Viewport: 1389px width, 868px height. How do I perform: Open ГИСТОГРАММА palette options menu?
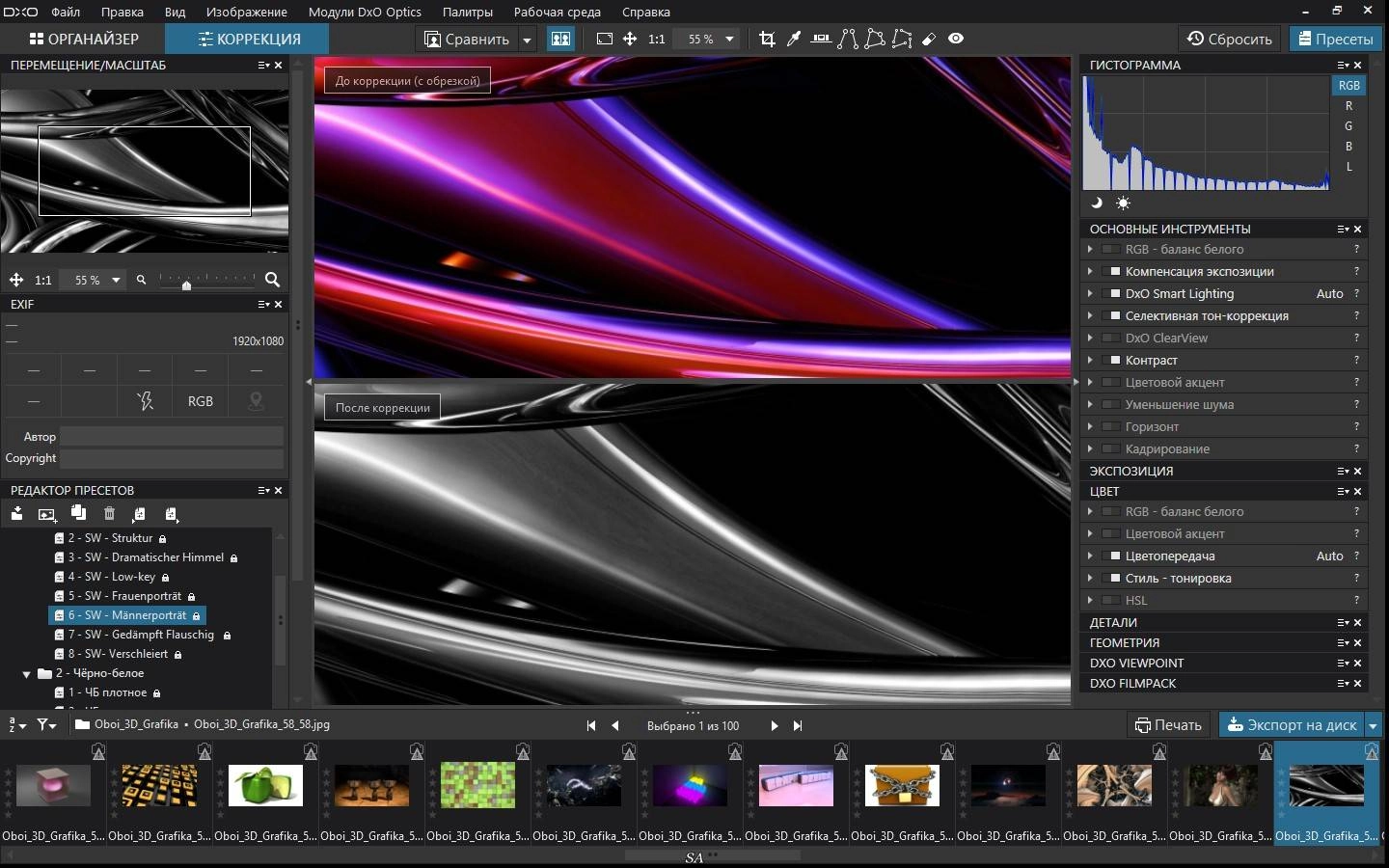1343,65
